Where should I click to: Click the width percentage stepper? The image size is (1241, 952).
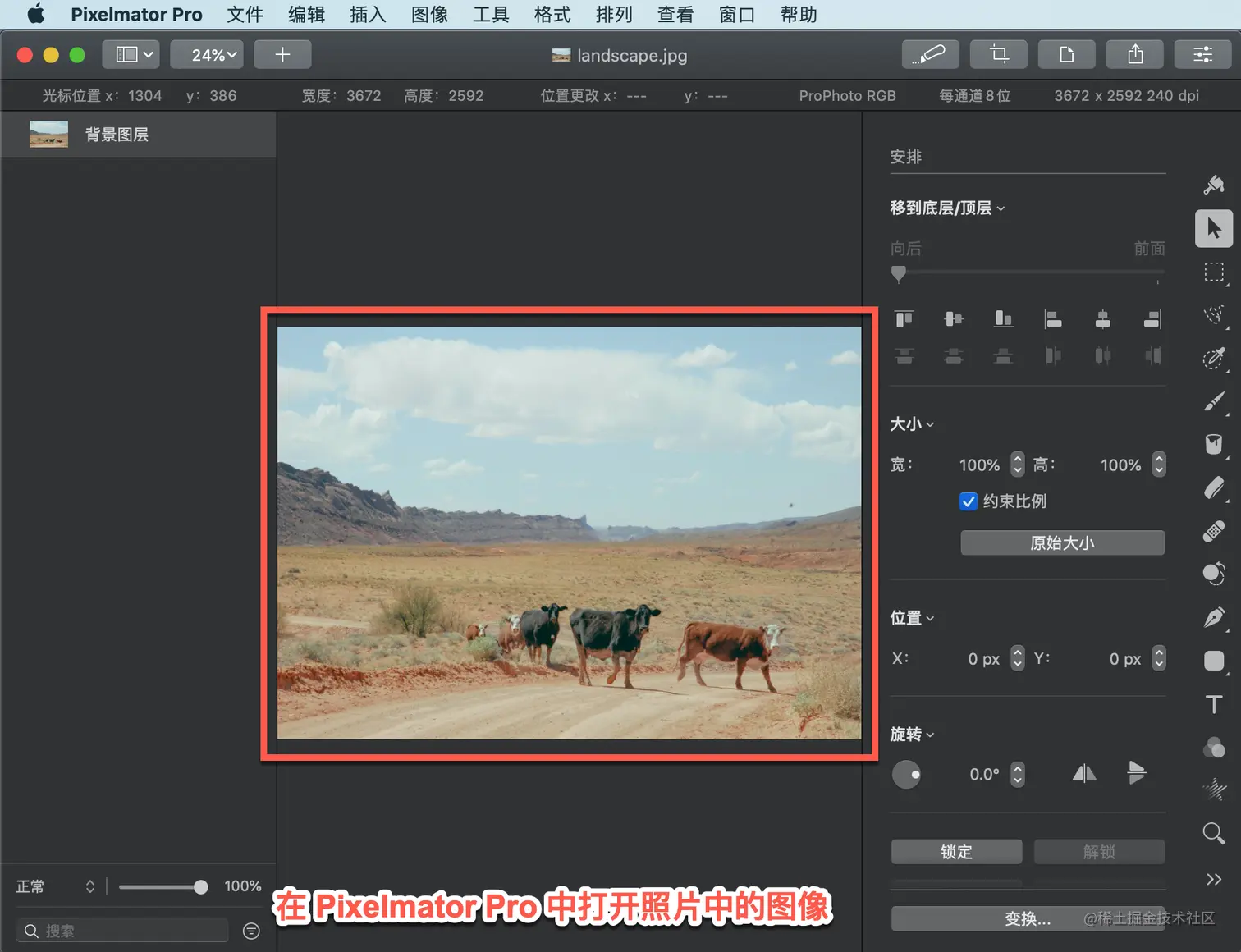point(1018,465)
